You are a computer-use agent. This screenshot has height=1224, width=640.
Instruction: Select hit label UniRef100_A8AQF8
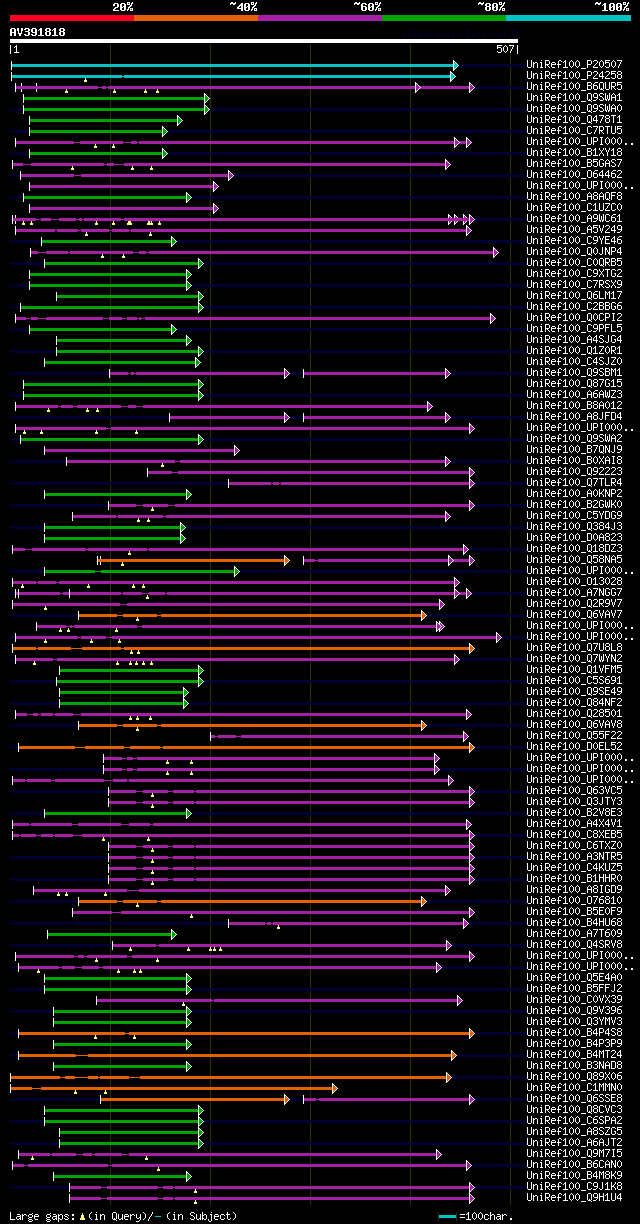574,196
